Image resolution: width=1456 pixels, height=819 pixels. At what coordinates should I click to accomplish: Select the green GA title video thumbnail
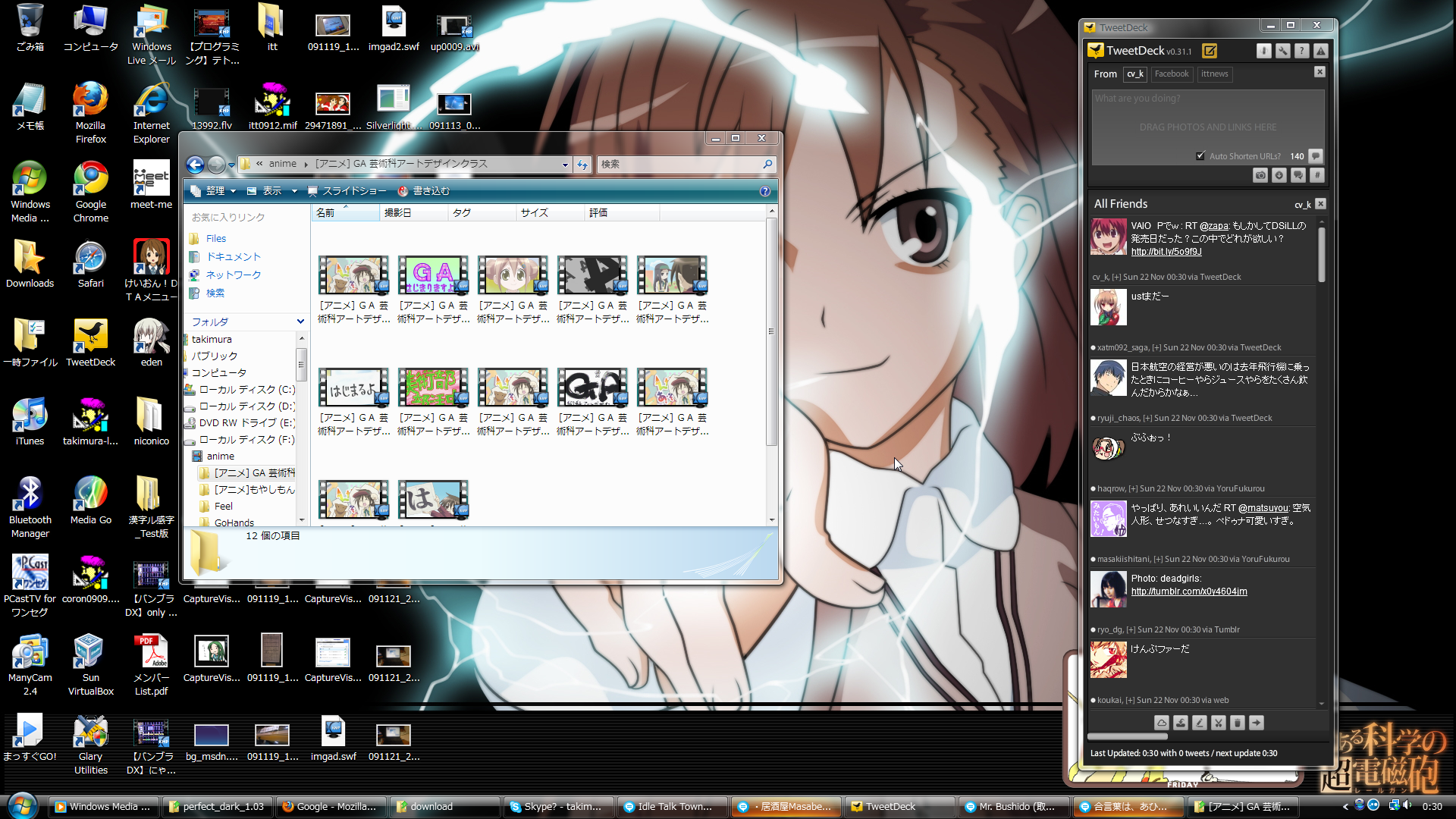[x=433, y=275]
